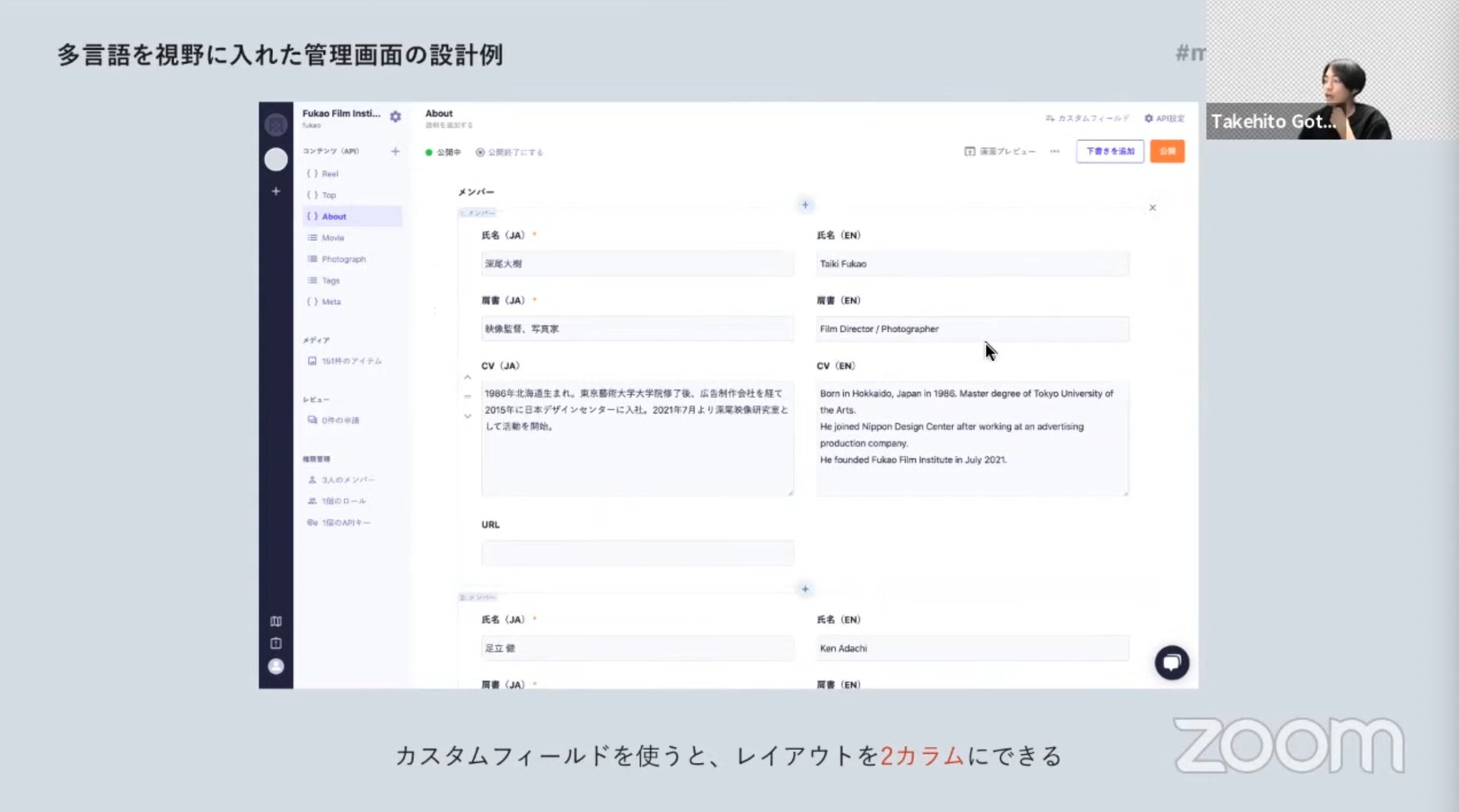
Task: Open the chat support widget
Action: [x=1172, y=662]
